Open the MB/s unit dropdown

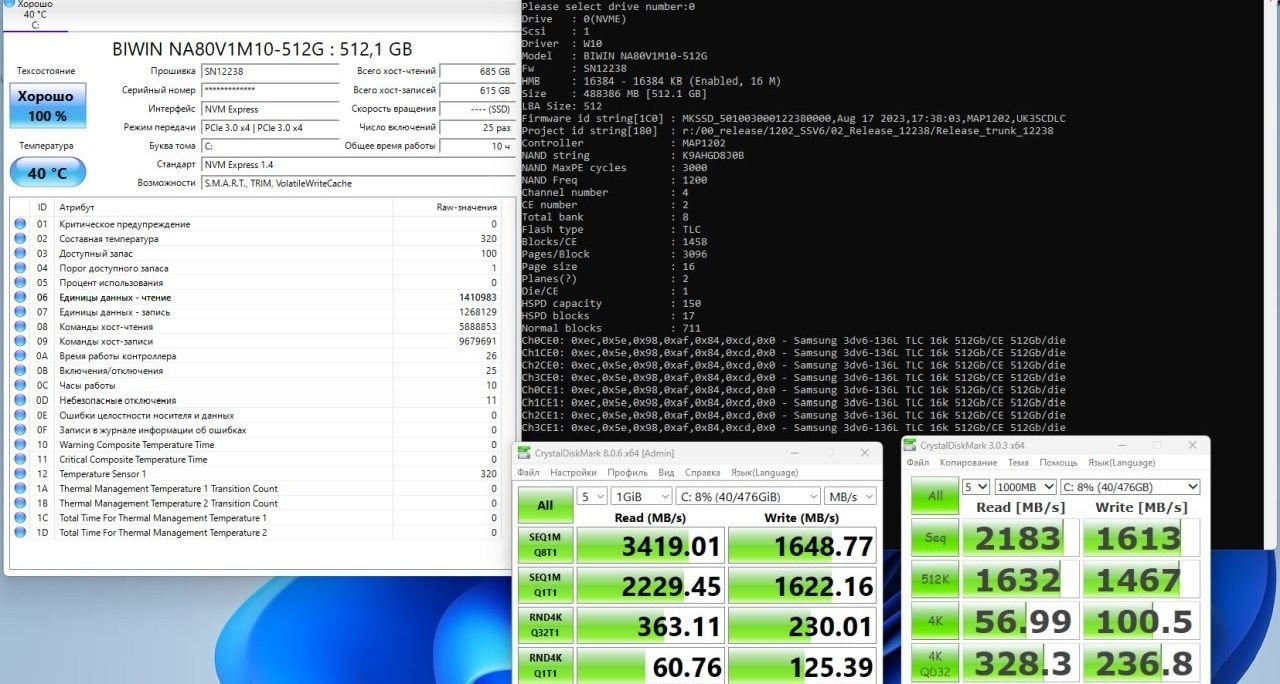[x=850, y=496]
